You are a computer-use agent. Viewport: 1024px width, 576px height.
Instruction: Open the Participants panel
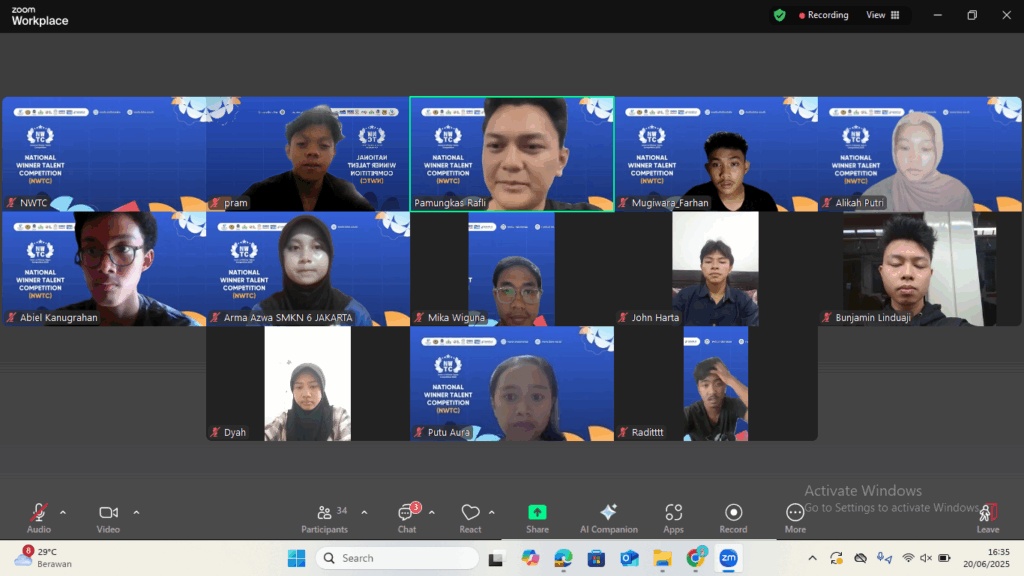point(325,519)
